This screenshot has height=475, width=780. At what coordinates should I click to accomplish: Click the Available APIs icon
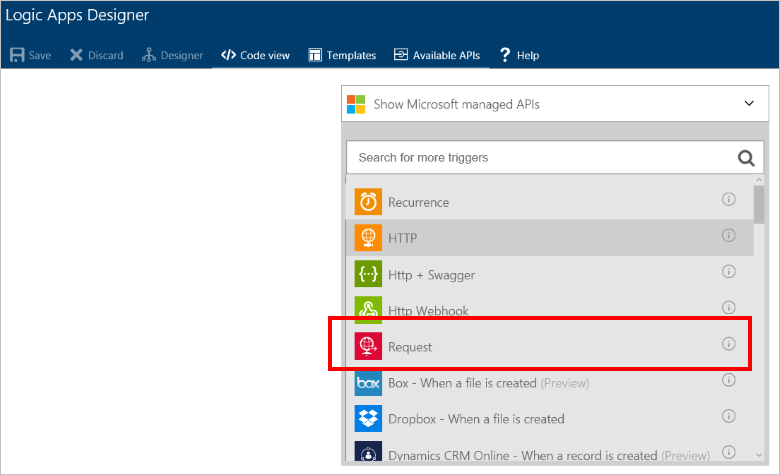400,54
